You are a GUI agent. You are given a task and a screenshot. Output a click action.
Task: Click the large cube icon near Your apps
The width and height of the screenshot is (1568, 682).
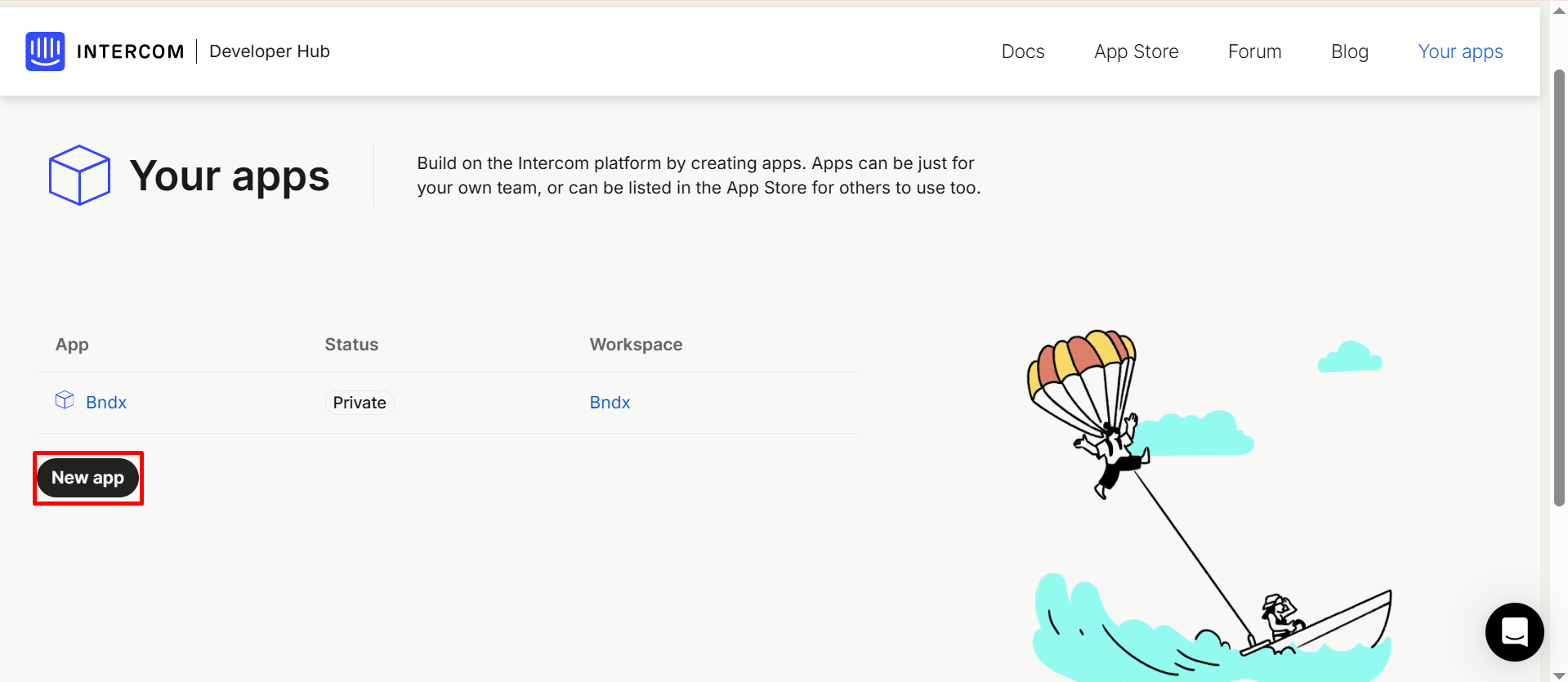[x=79, y=175]
